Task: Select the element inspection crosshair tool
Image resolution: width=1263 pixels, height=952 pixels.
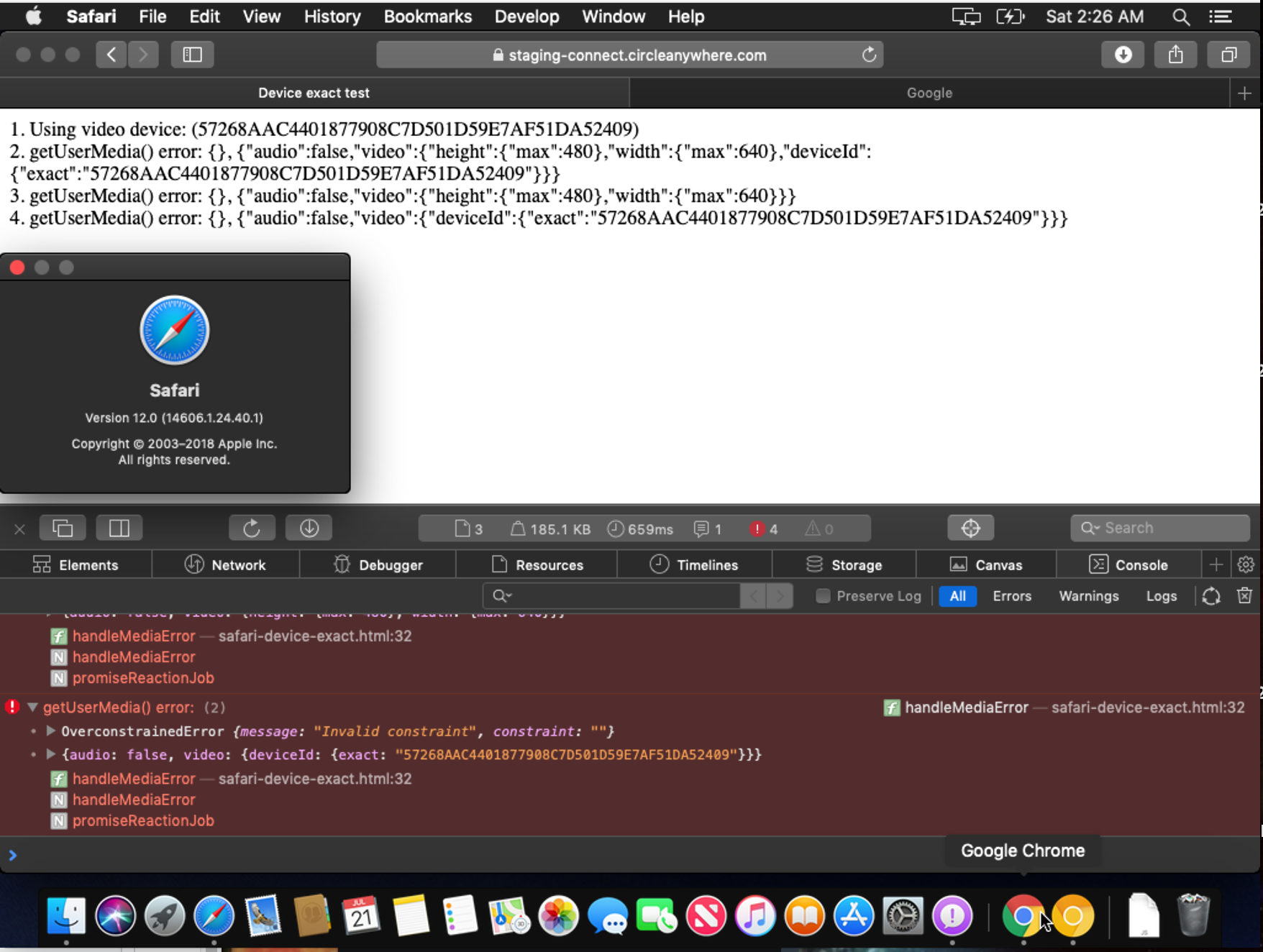Action: click(x=970, y=527)
